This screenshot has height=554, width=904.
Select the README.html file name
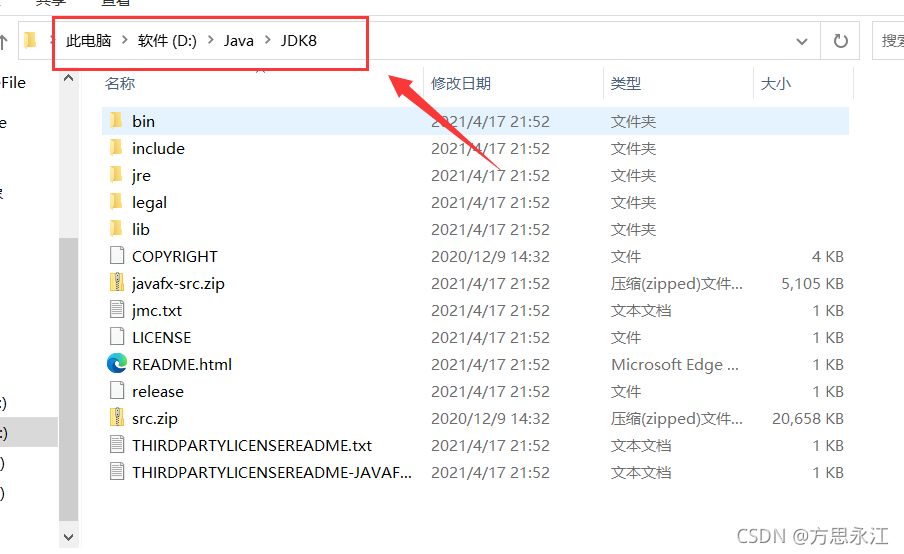pos(182,364)
